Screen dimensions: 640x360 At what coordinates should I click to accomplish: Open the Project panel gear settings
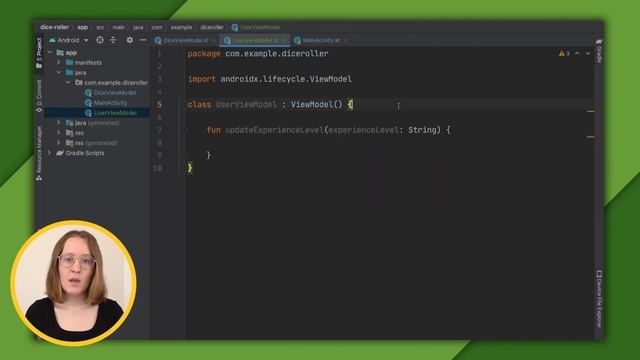tap(129, 40)
